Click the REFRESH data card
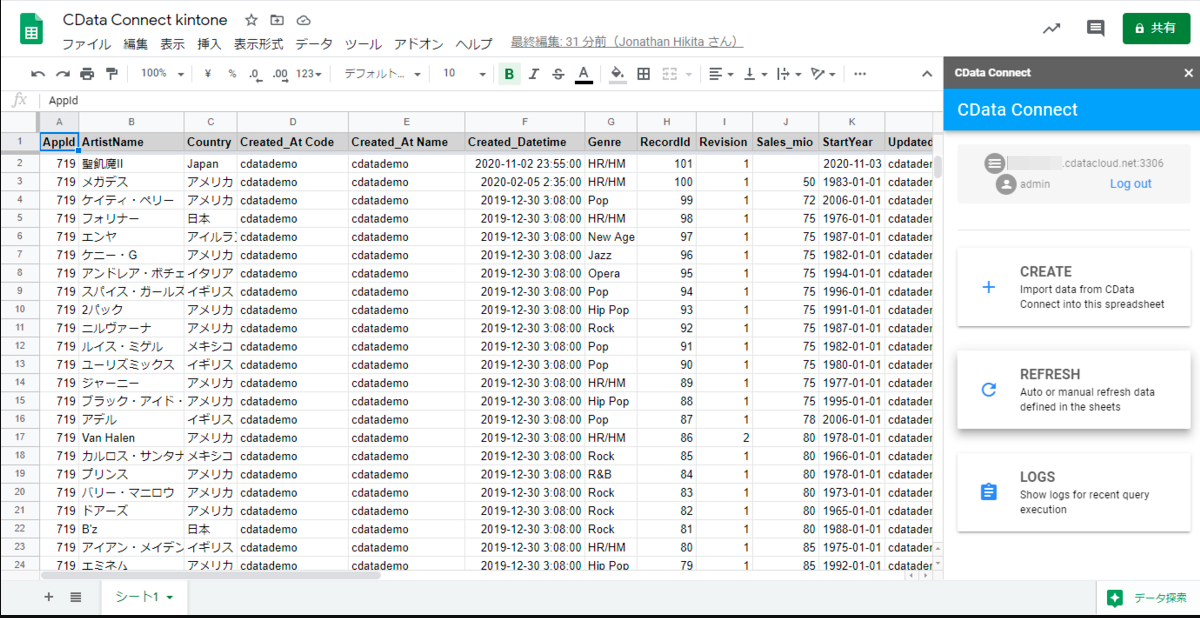The height and width of the screenshot is (618, 1200). pos(1074,390)
